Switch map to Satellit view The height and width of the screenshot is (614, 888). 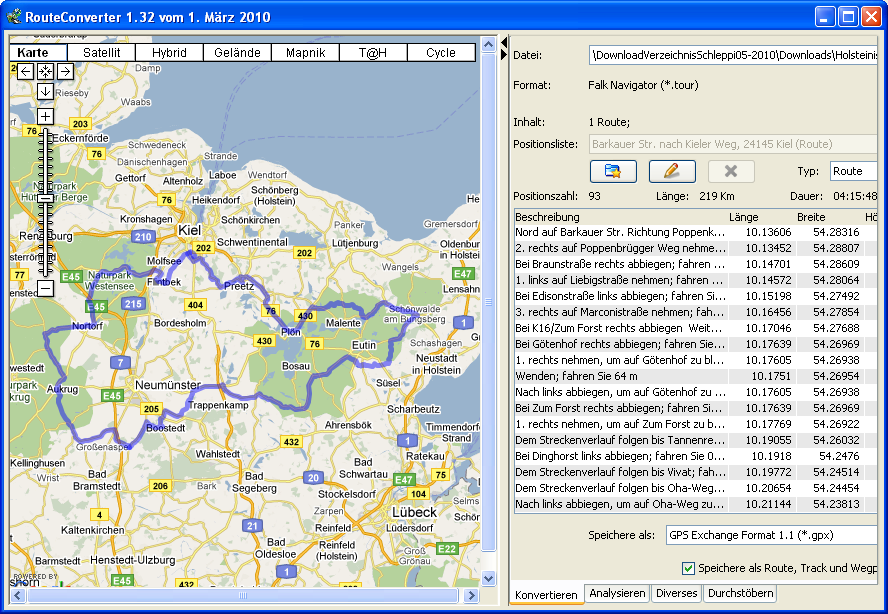[101, 53]
